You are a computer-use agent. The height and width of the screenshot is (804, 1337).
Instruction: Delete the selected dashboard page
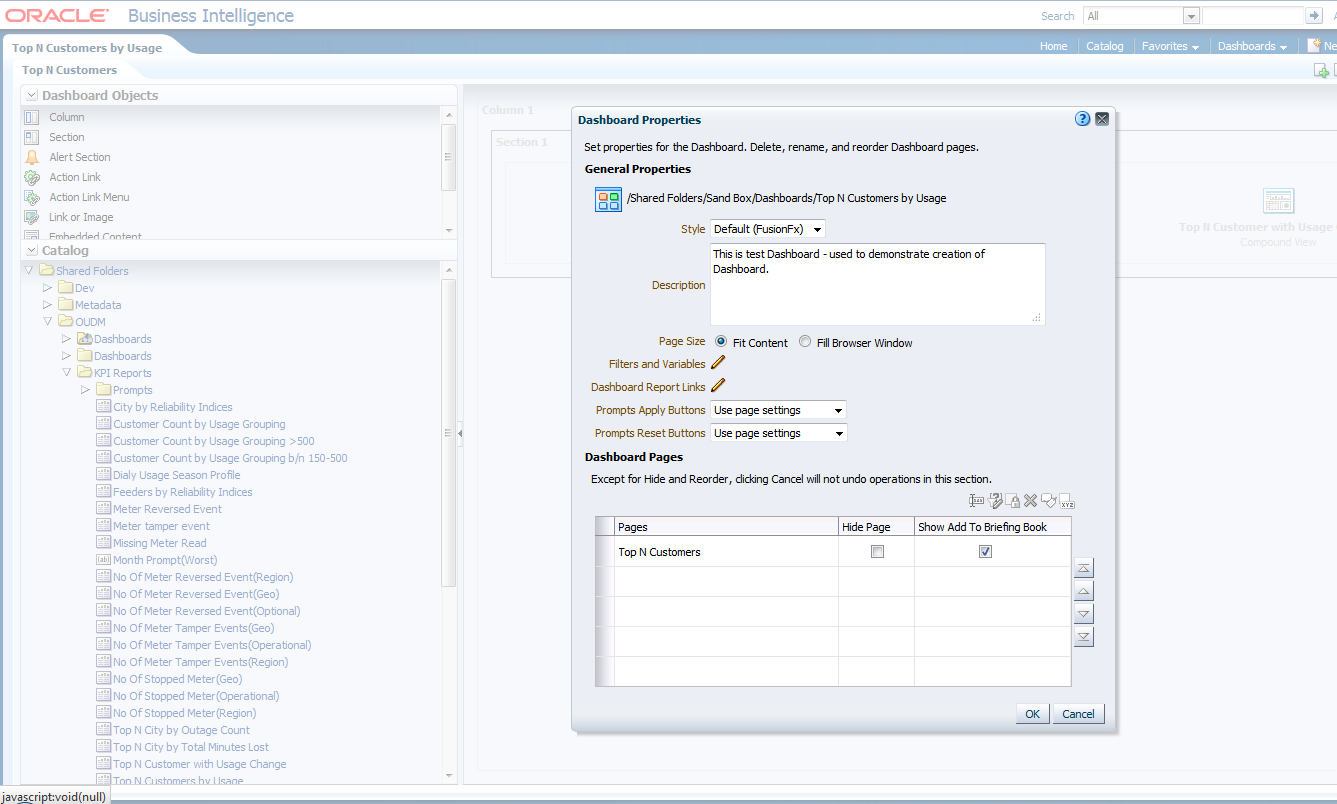(x=1030, y=500)
